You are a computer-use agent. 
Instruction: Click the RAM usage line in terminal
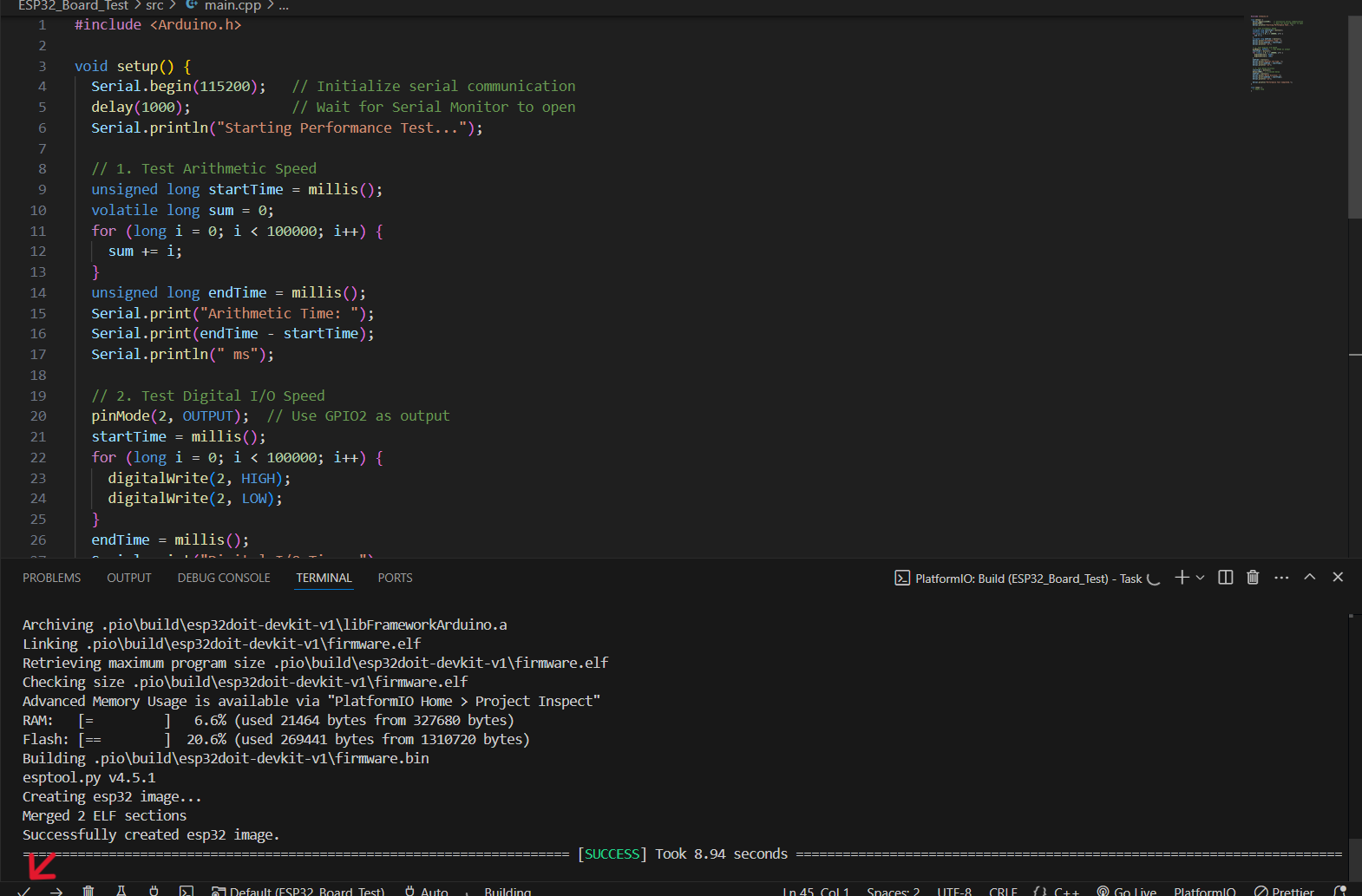268,721
